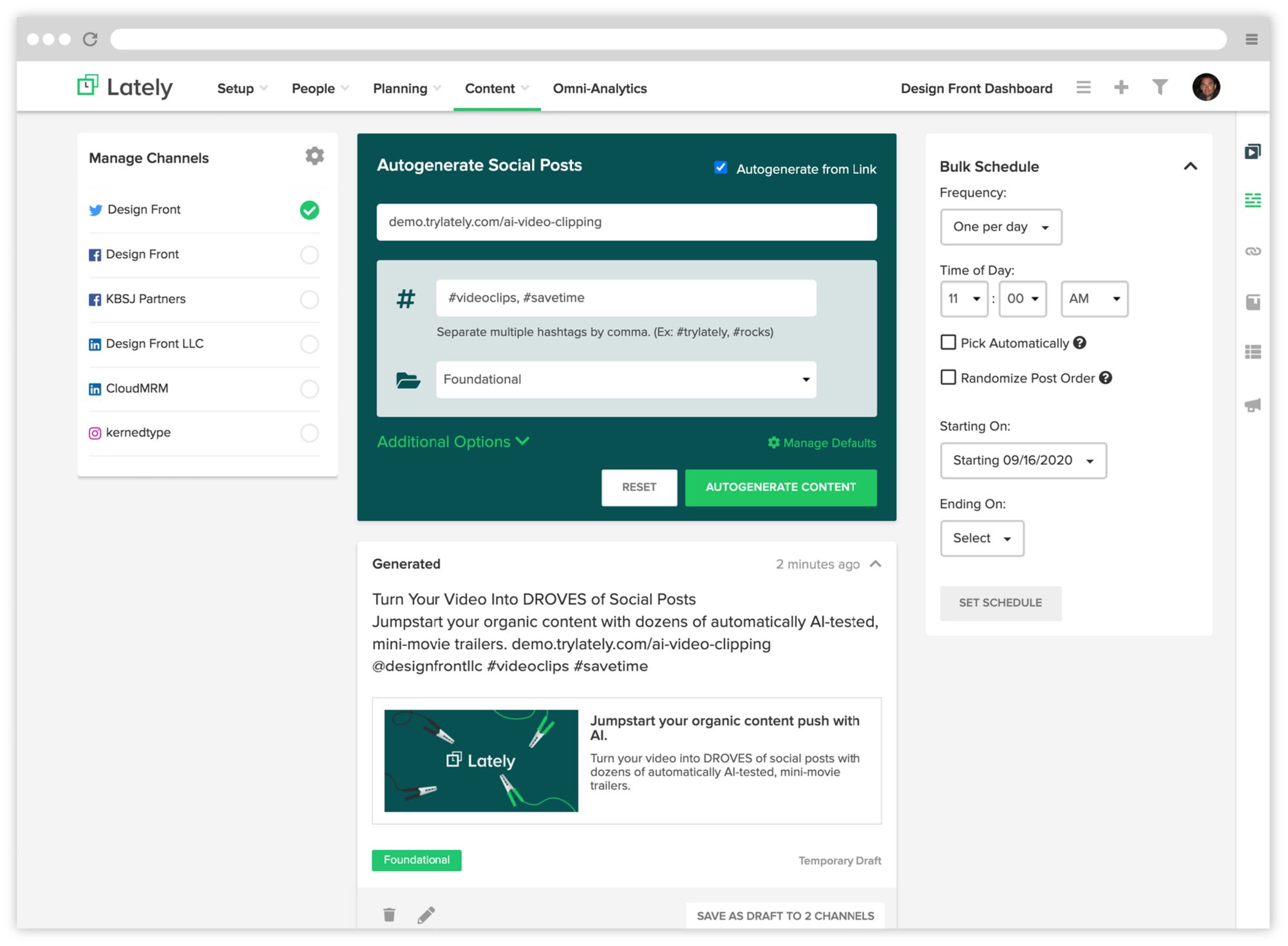
Task: Click the filter icon in top bar
Action: point(1159,87)
